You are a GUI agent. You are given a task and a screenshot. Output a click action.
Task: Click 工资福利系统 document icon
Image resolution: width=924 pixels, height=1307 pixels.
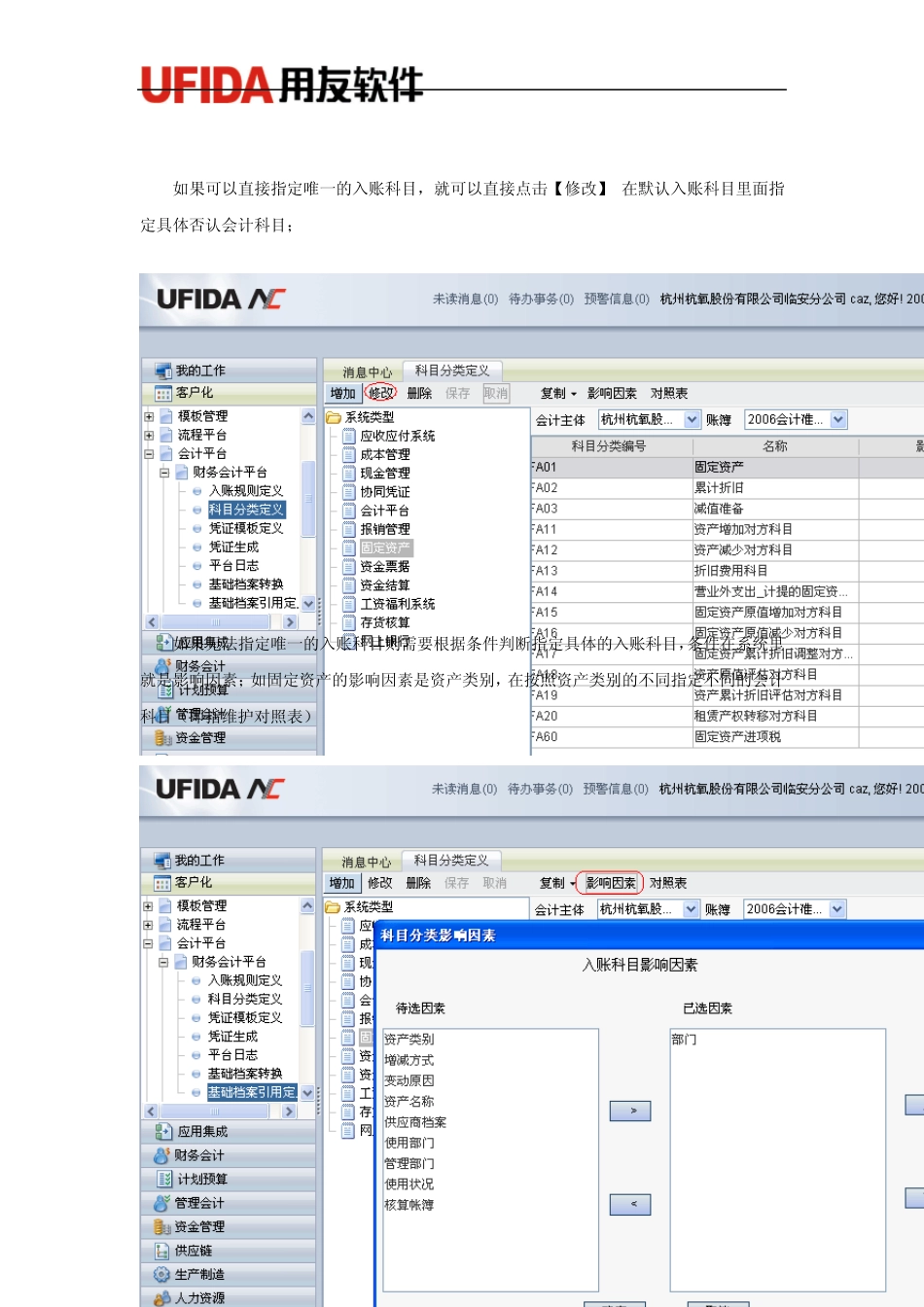[349, 604]
